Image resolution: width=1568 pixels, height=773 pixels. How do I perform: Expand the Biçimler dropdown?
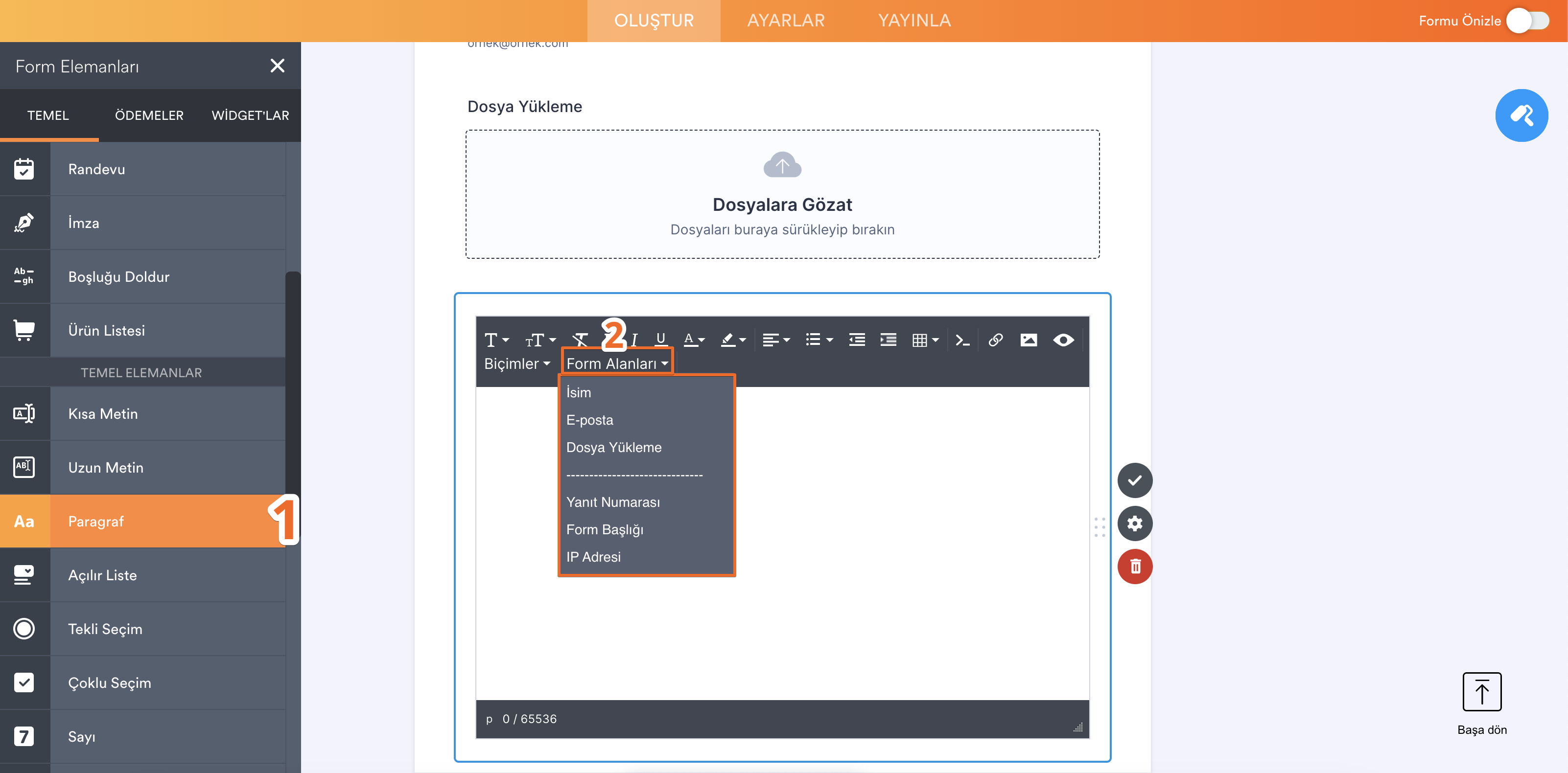(x=517, y=364)
